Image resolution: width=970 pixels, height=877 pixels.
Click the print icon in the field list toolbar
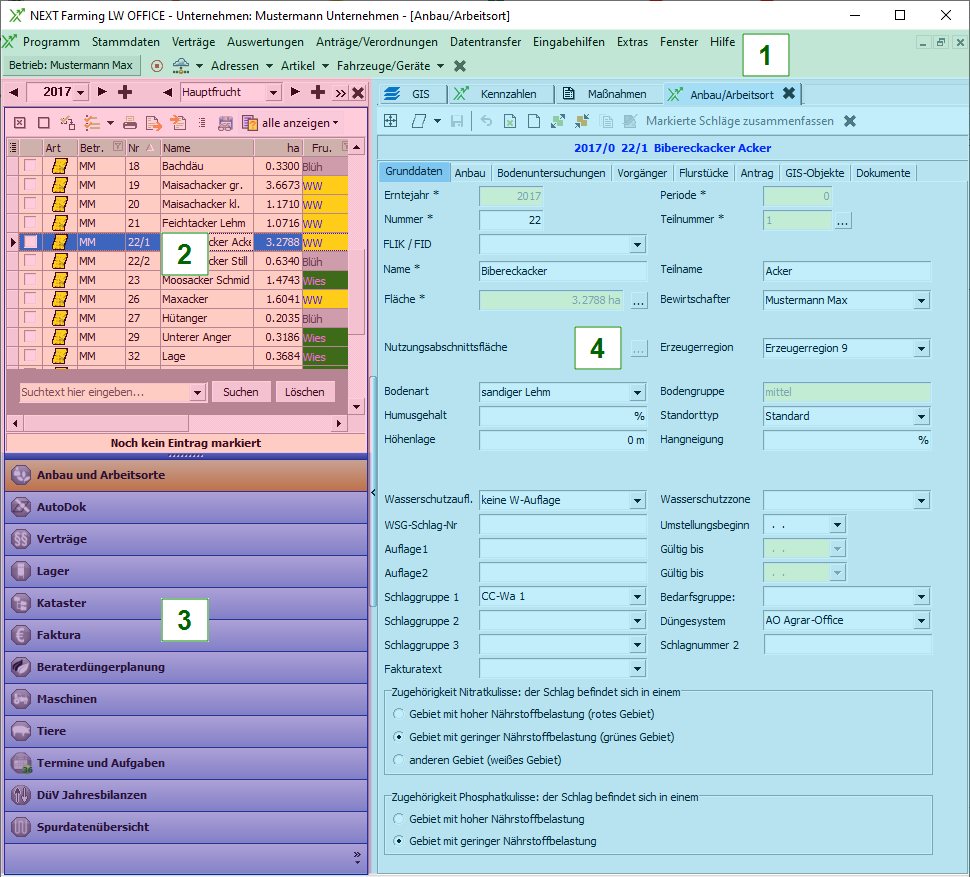pyautogui.click(x=131, y=123)
